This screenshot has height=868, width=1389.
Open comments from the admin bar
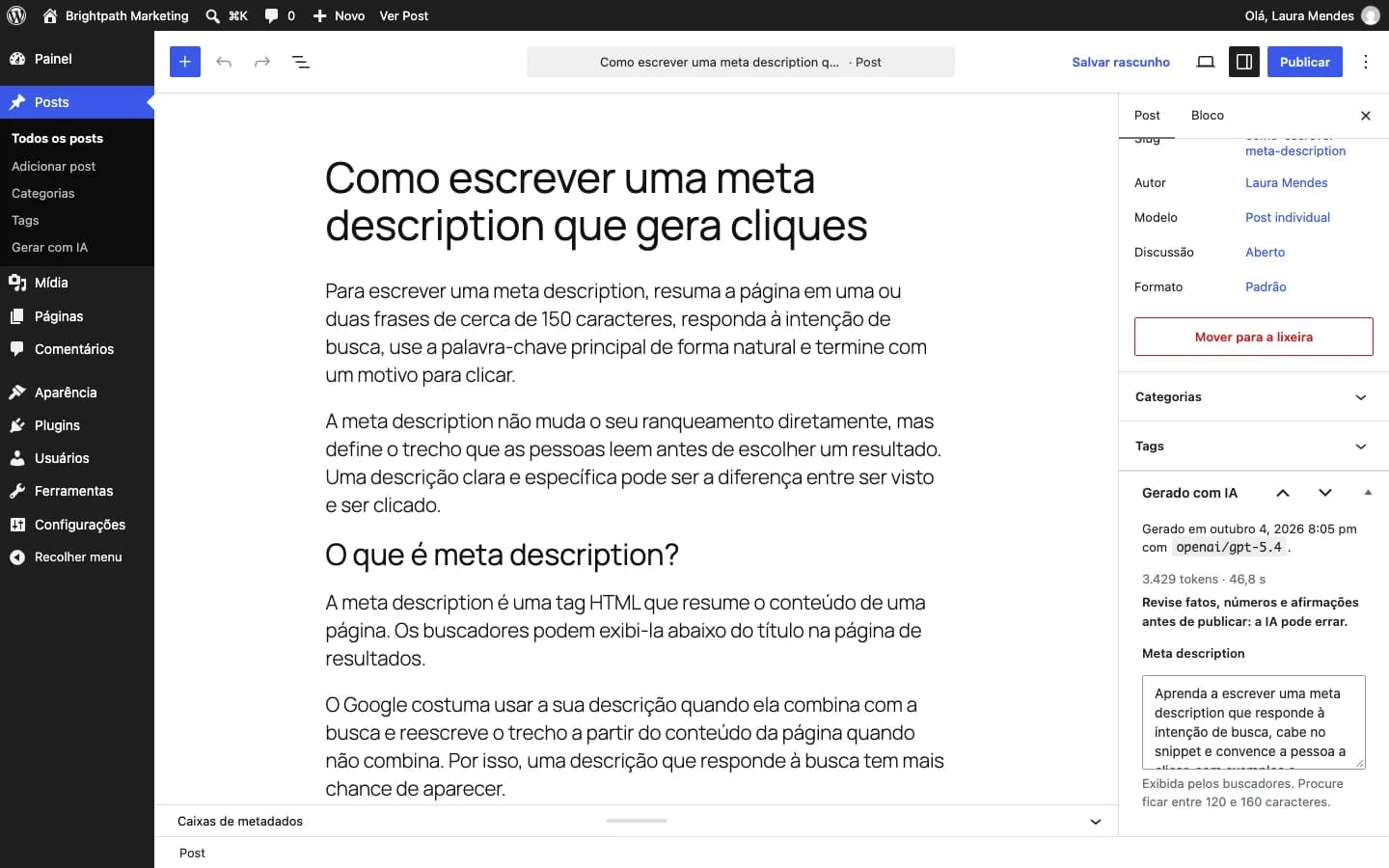pyautogui.click(x=280, y=15)
